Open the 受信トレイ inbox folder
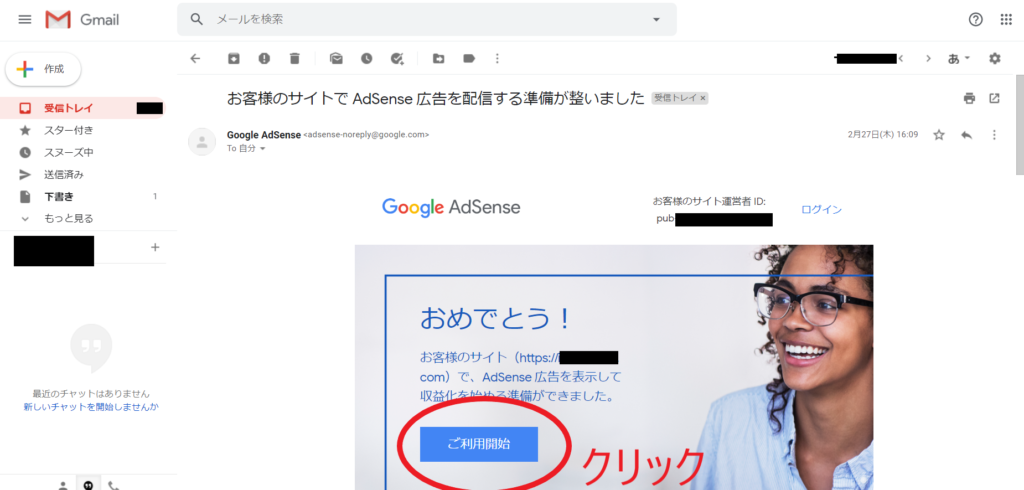1024x490 pixels. 83,108
